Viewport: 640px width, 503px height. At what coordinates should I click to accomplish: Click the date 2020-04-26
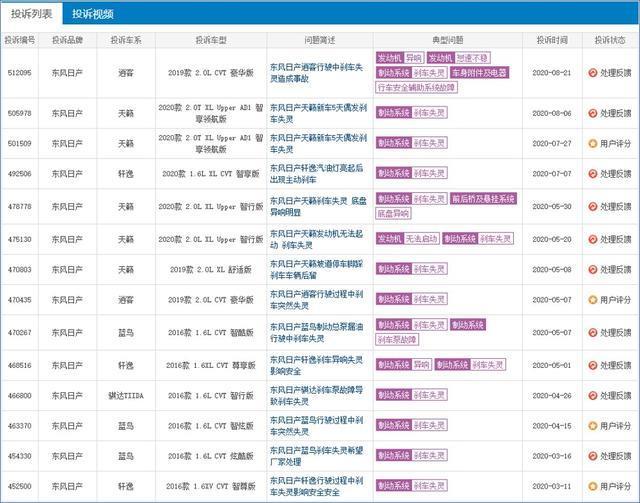pyautogui.click(x=552, y=396)
